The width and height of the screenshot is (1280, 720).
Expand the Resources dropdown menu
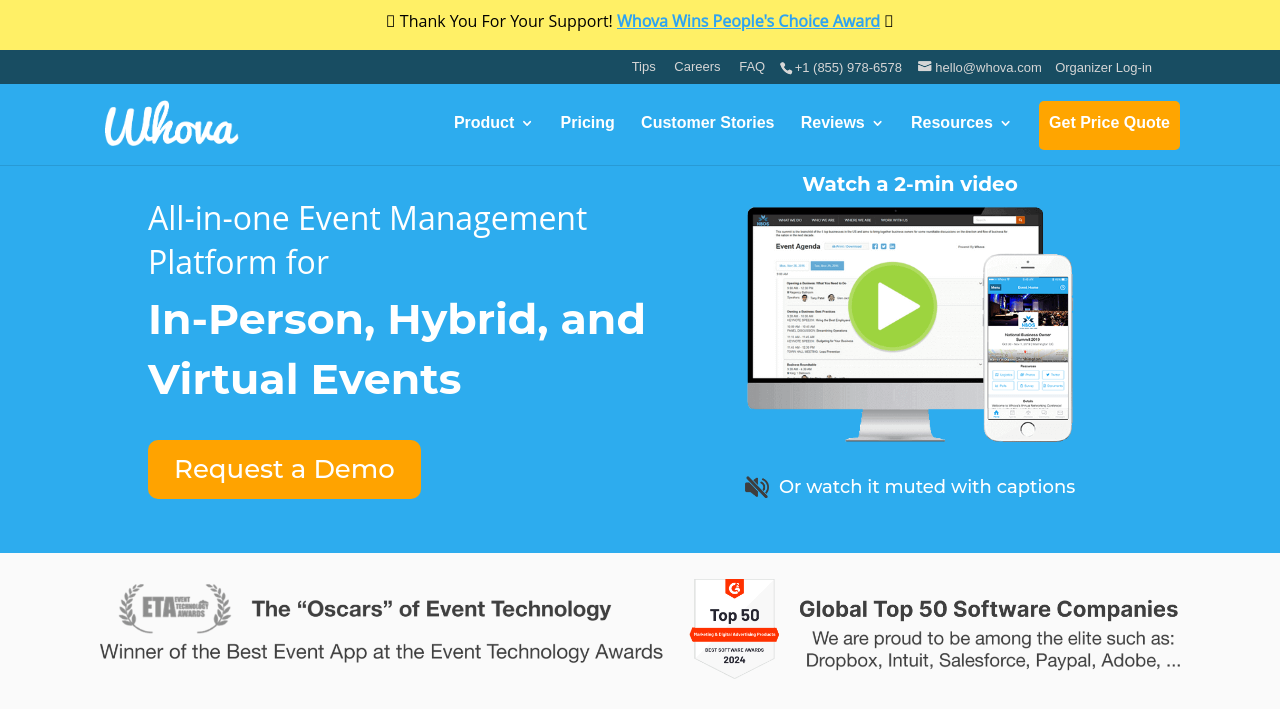(x=961, y=123)
